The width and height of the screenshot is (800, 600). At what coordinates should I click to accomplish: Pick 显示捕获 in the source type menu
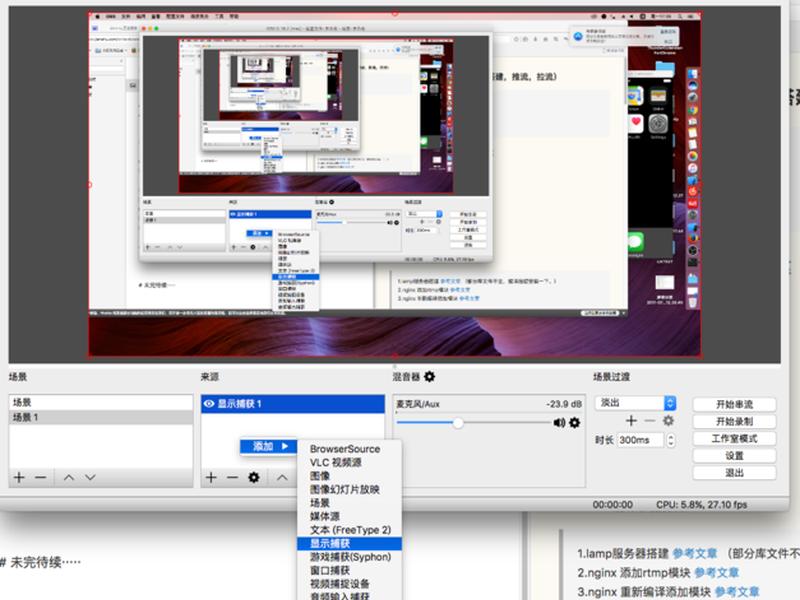349,543
